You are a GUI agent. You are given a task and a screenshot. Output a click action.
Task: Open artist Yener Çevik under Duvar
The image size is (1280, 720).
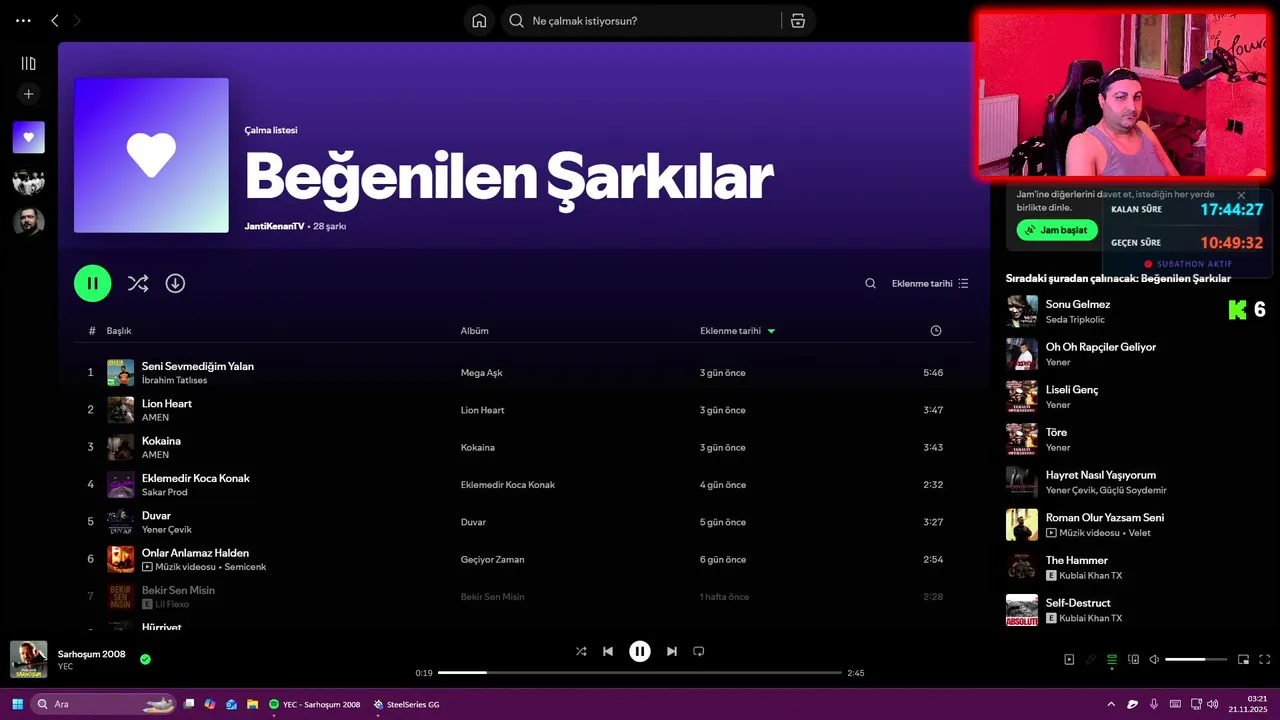(x=167, y=529)
